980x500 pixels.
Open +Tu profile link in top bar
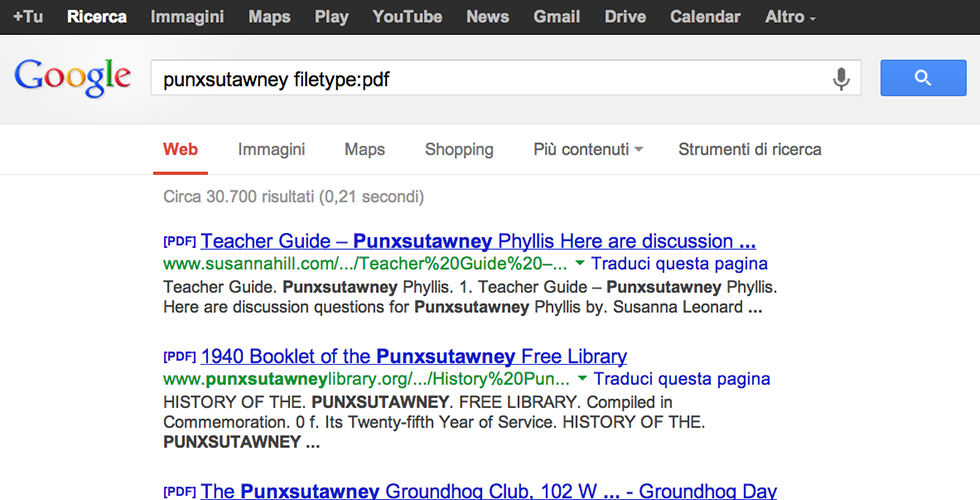pos(27,17)
